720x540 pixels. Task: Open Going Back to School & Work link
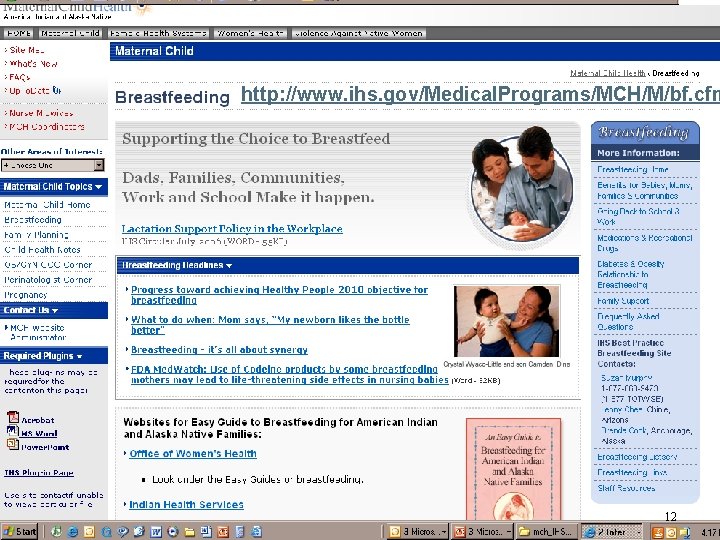638,216
